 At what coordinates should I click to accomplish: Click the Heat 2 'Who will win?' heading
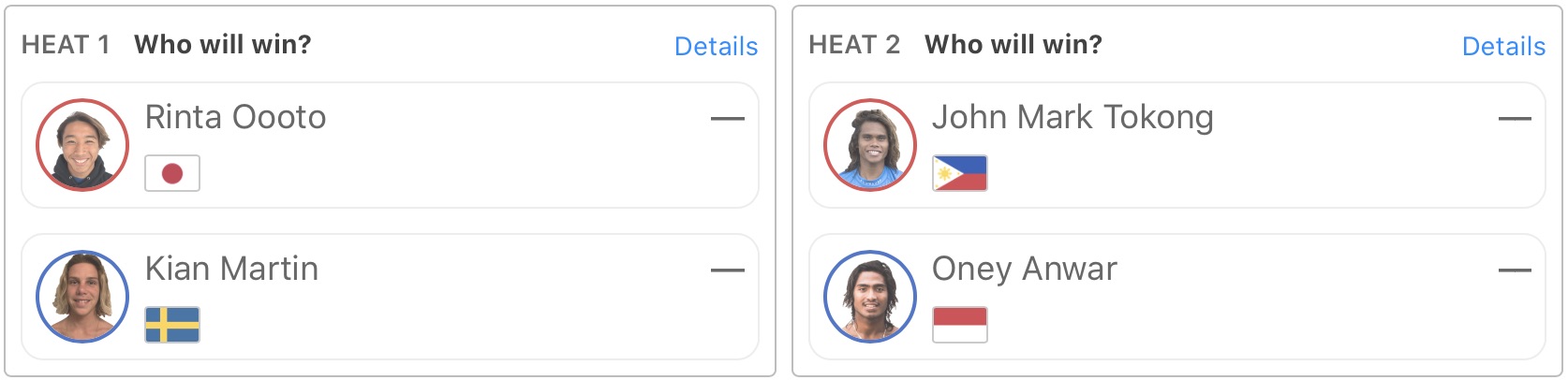(1013, 44)
